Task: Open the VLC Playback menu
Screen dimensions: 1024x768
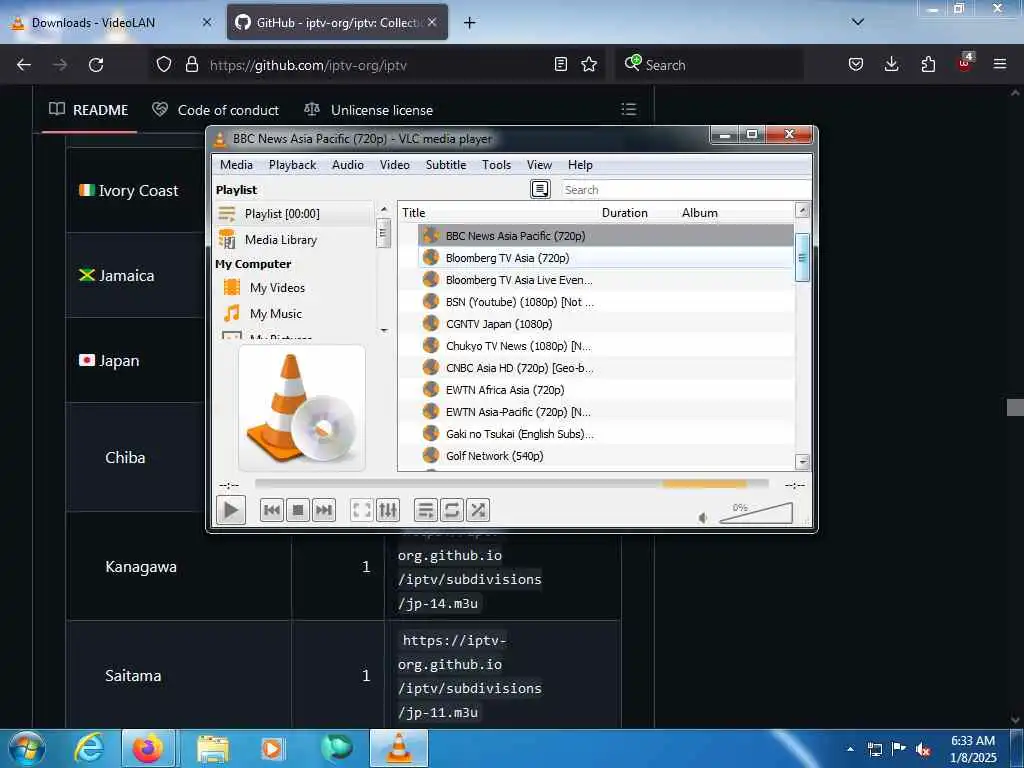Action: coord(293,165)
